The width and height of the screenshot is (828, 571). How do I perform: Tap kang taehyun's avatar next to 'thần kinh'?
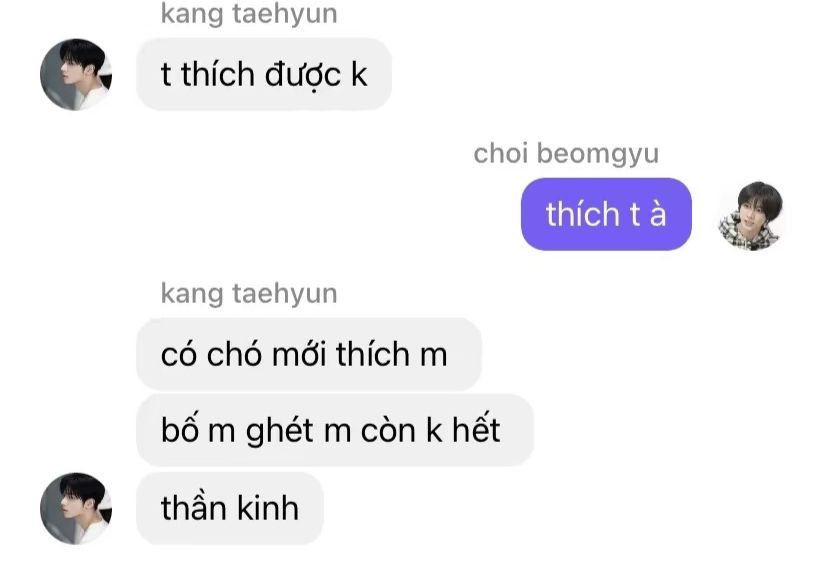pos(76,508)
